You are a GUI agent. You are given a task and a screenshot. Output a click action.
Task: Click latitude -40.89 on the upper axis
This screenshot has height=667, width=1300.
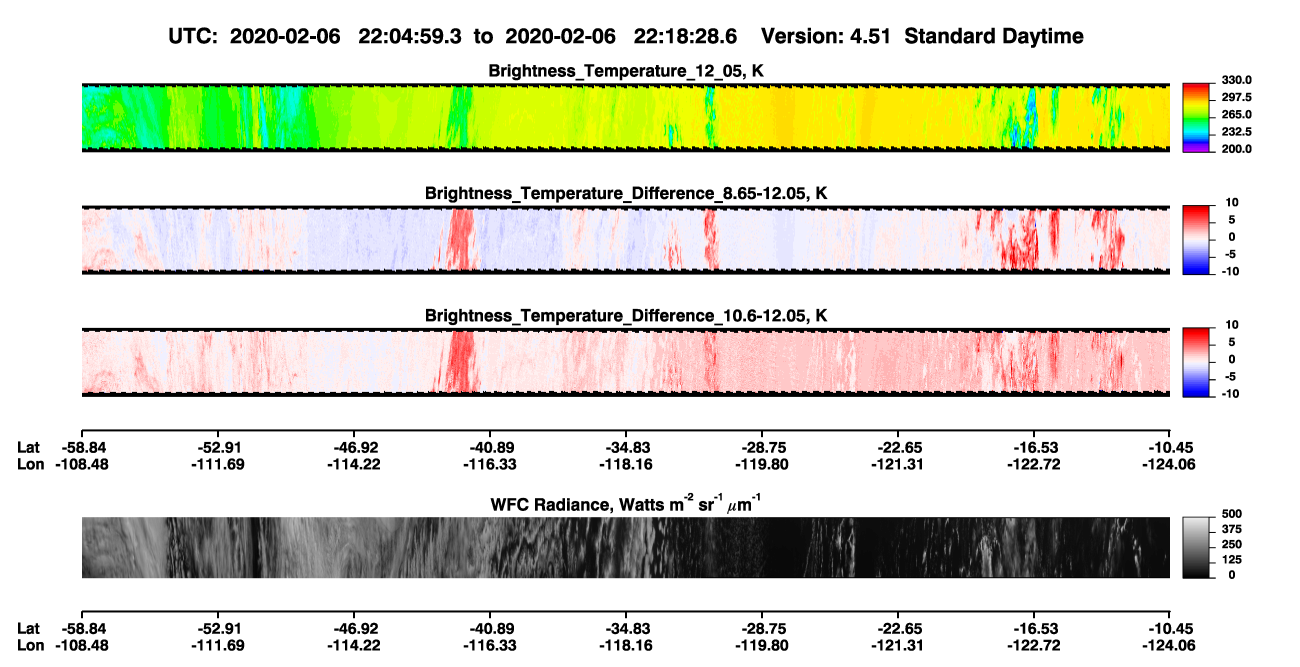pos(490,448)
